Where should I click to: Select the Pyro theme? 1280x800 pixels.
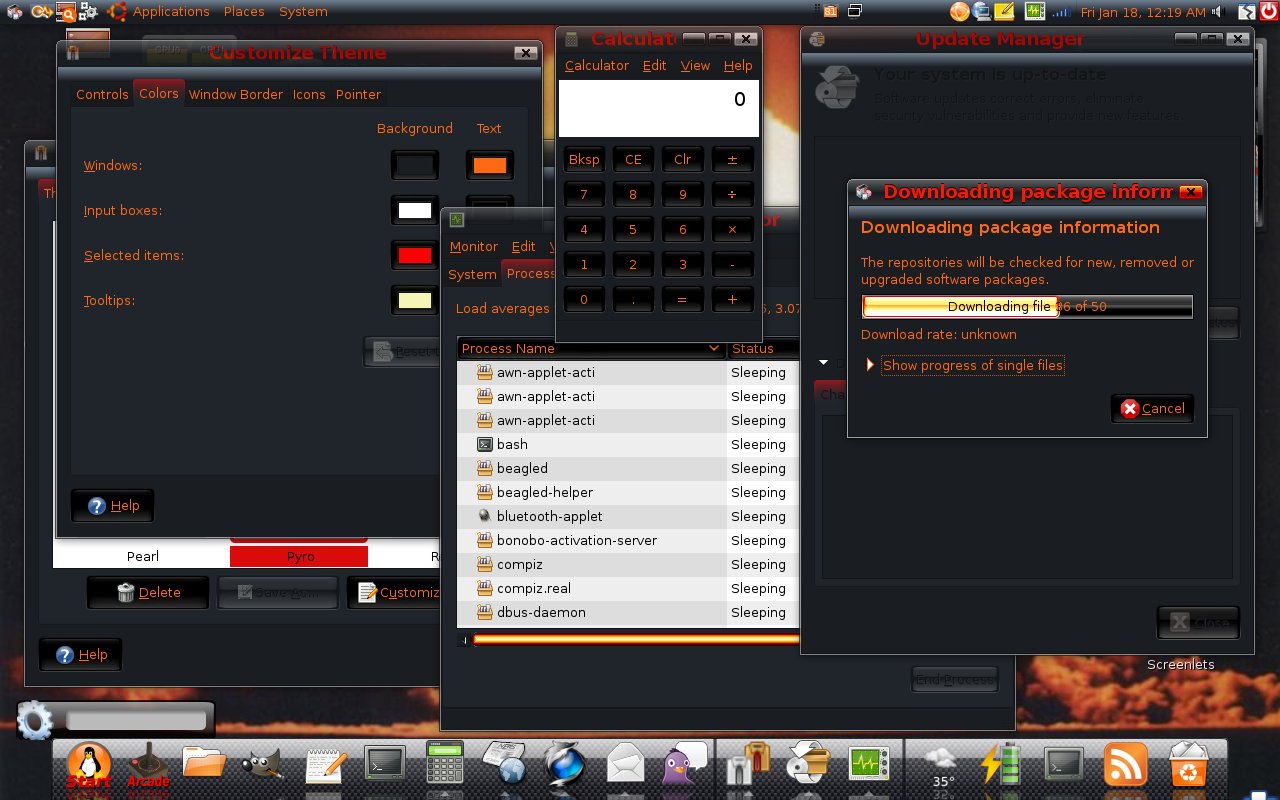[x=299, y=556]
